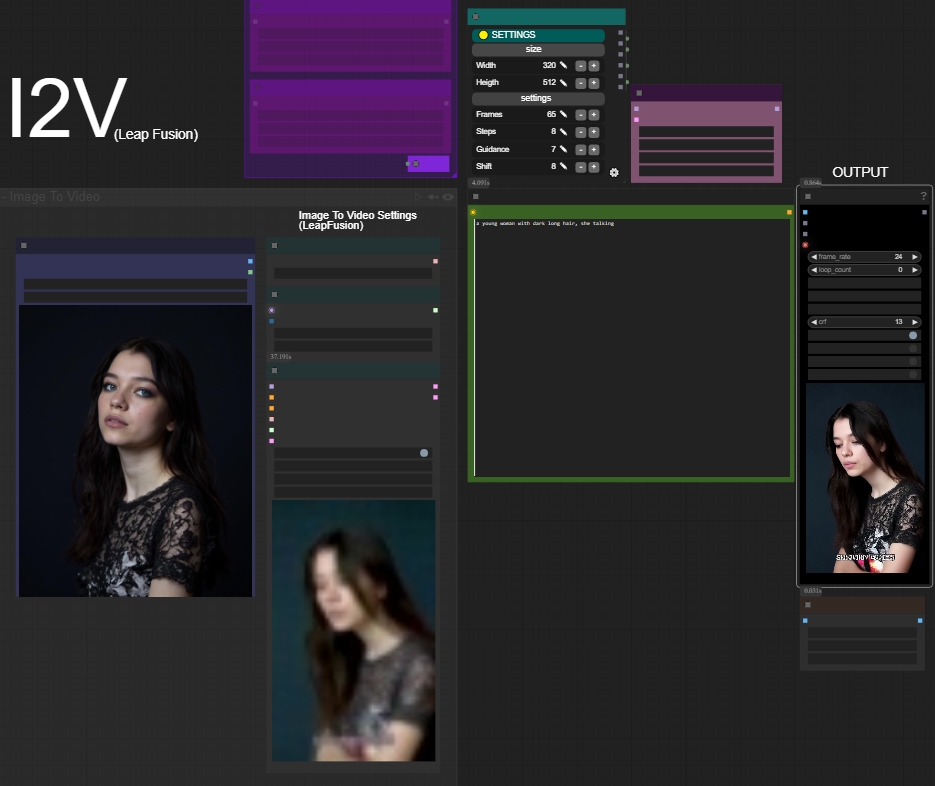Click the Image To Video Settings (LeapFusion) label
This screenshot has height=786, width=935.
(357, 220)
